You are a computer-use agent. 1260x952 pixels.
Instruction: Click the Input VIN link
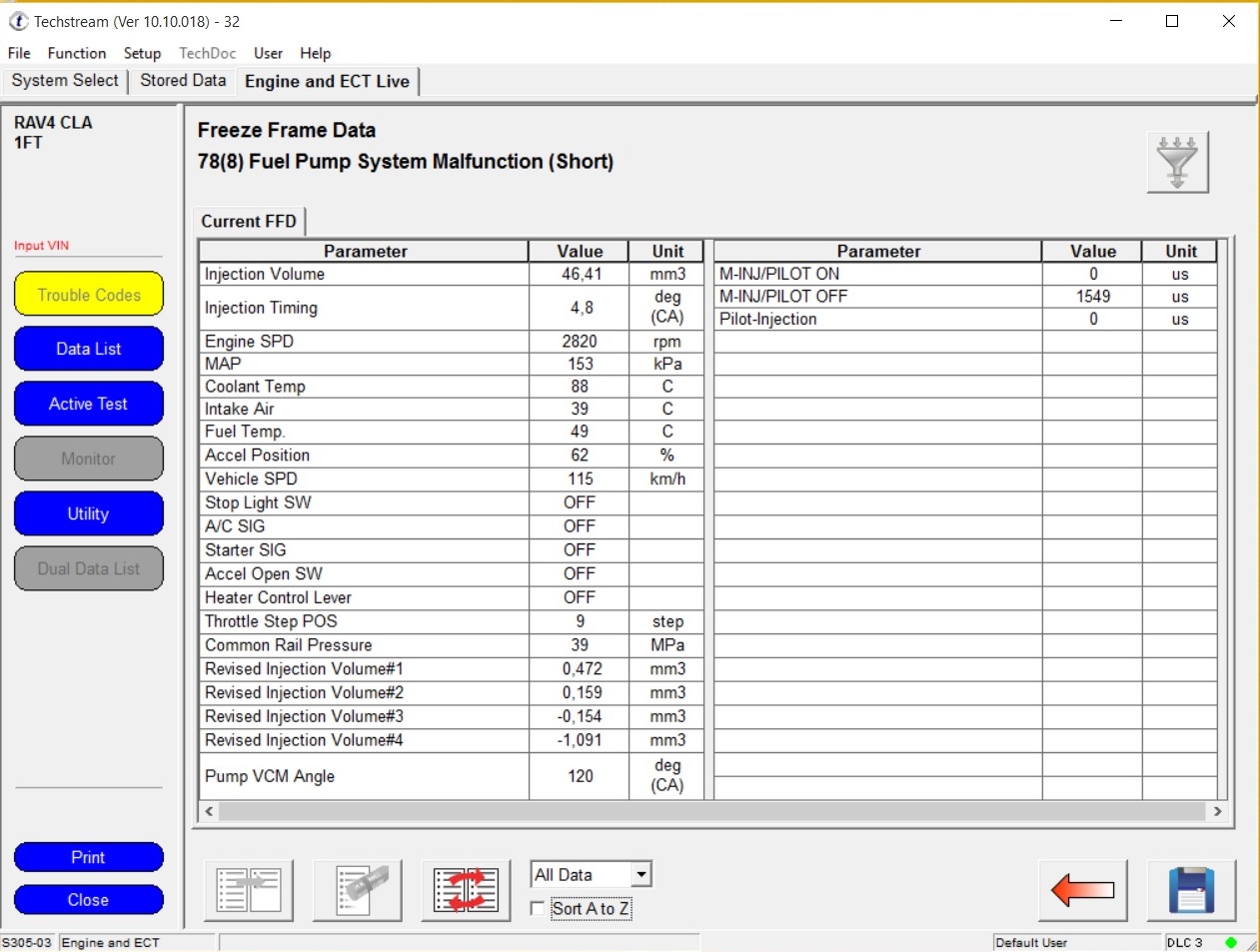41,246
